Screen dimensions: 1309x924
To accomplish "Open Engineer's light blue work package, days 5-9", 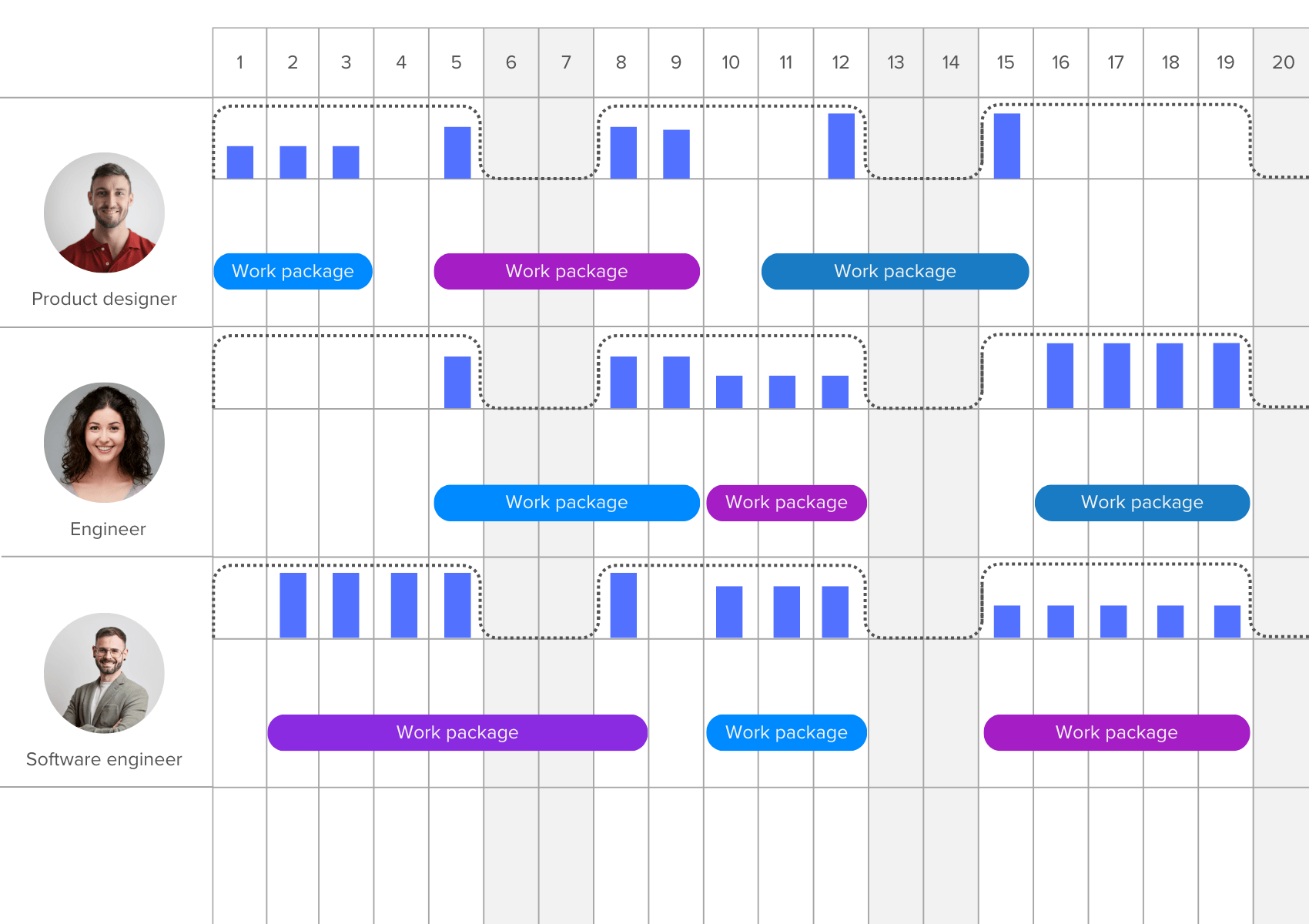I will 567,503.
